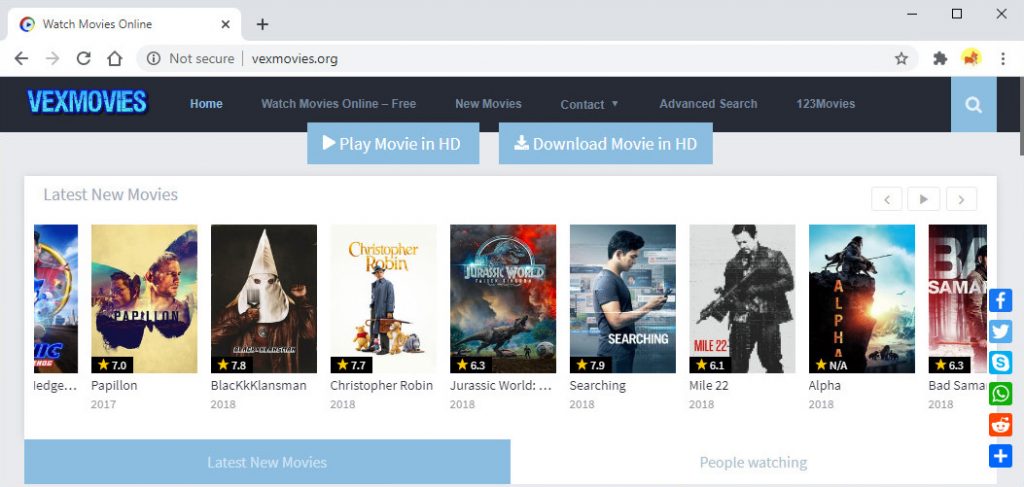This screenshot has width=1024, height=487.
Task: Open Watch Movies Online – Free
Action: click(338, 104)
